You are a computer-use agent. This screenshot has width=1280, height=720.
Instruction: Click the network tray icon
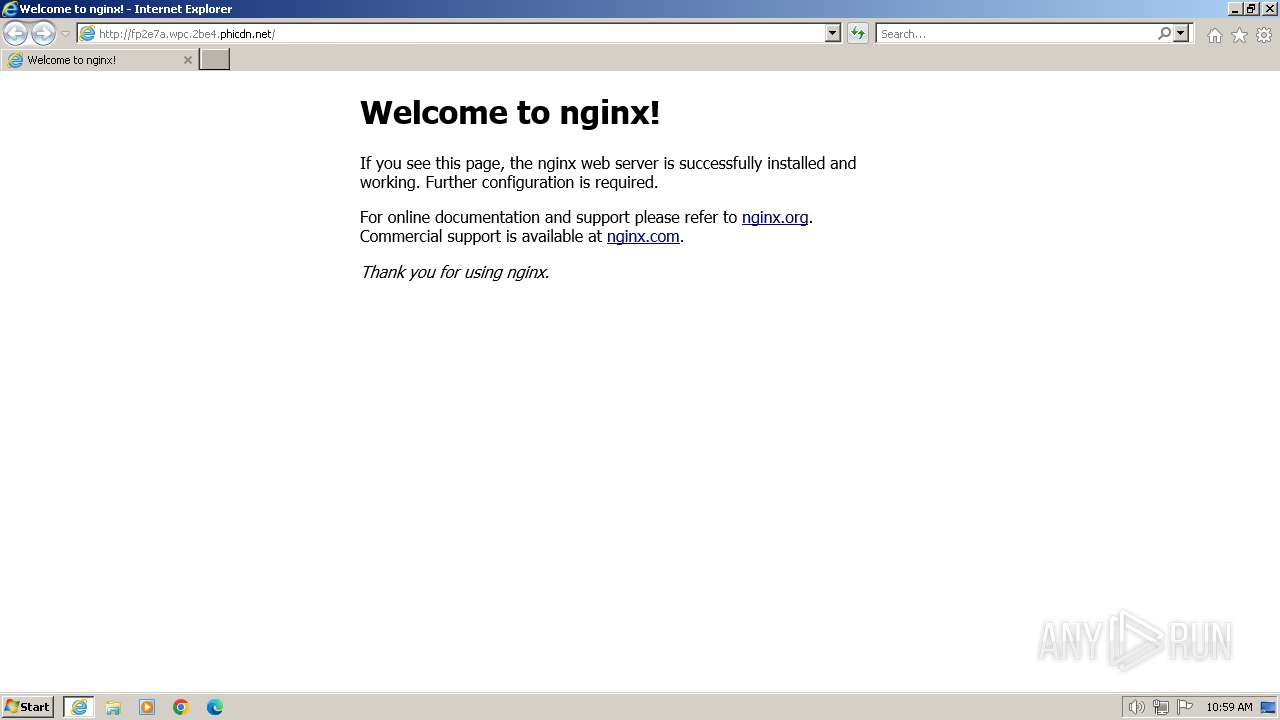1161,707
